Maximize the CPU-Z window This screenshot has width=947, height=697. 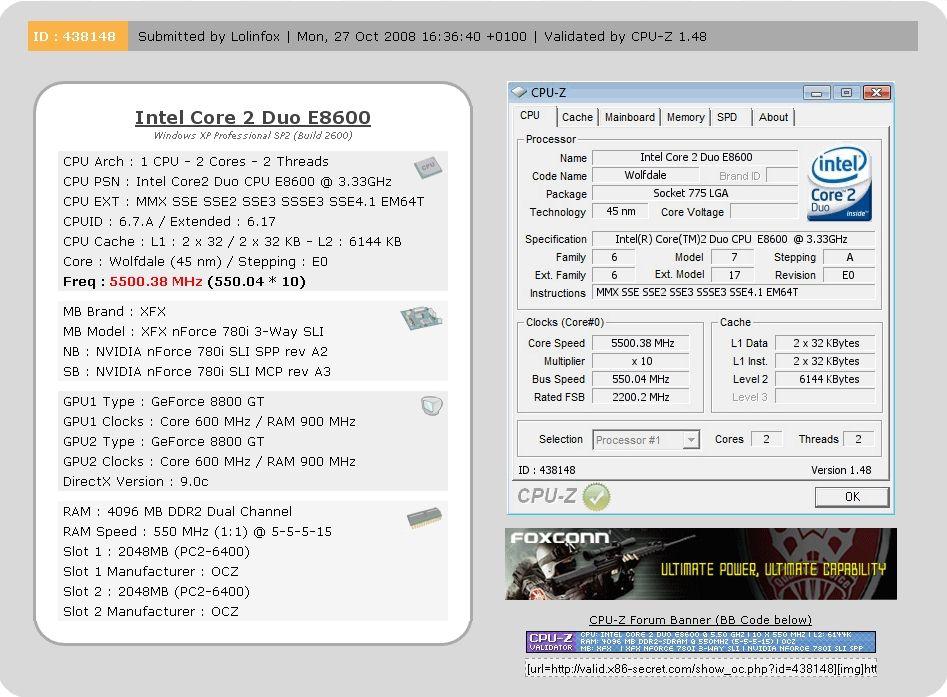coord(846,92)
